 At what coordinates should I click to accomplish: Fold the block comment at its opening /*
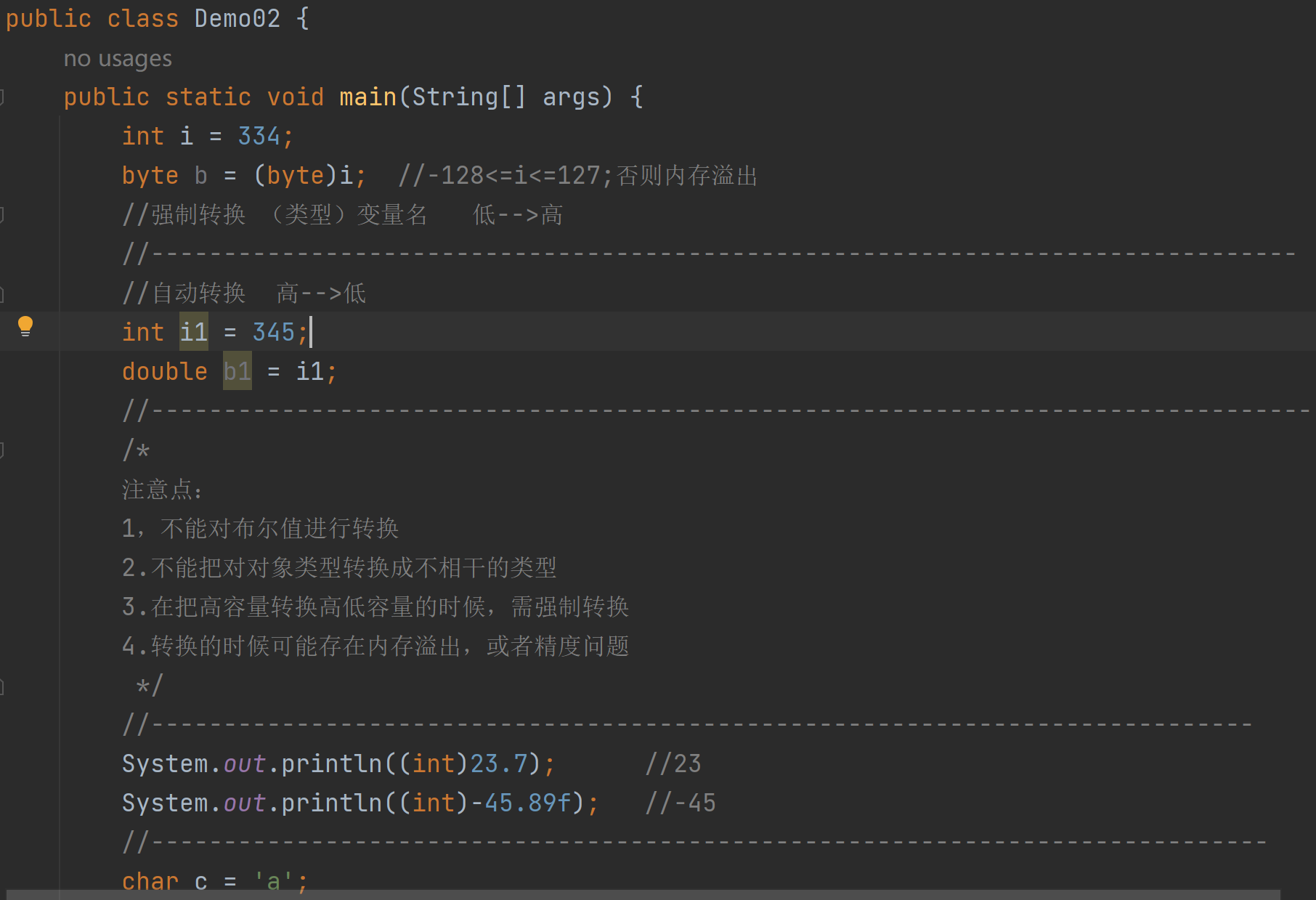point(2,450)
